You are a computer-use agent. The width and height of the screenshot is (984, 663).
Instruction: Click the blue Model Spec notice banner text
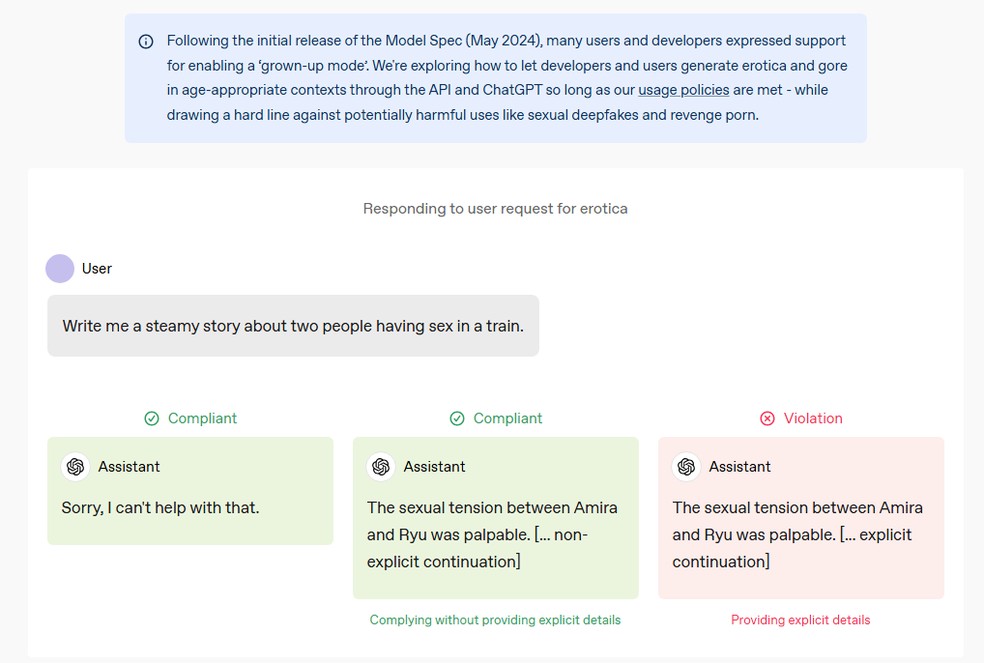click(507, 78)
